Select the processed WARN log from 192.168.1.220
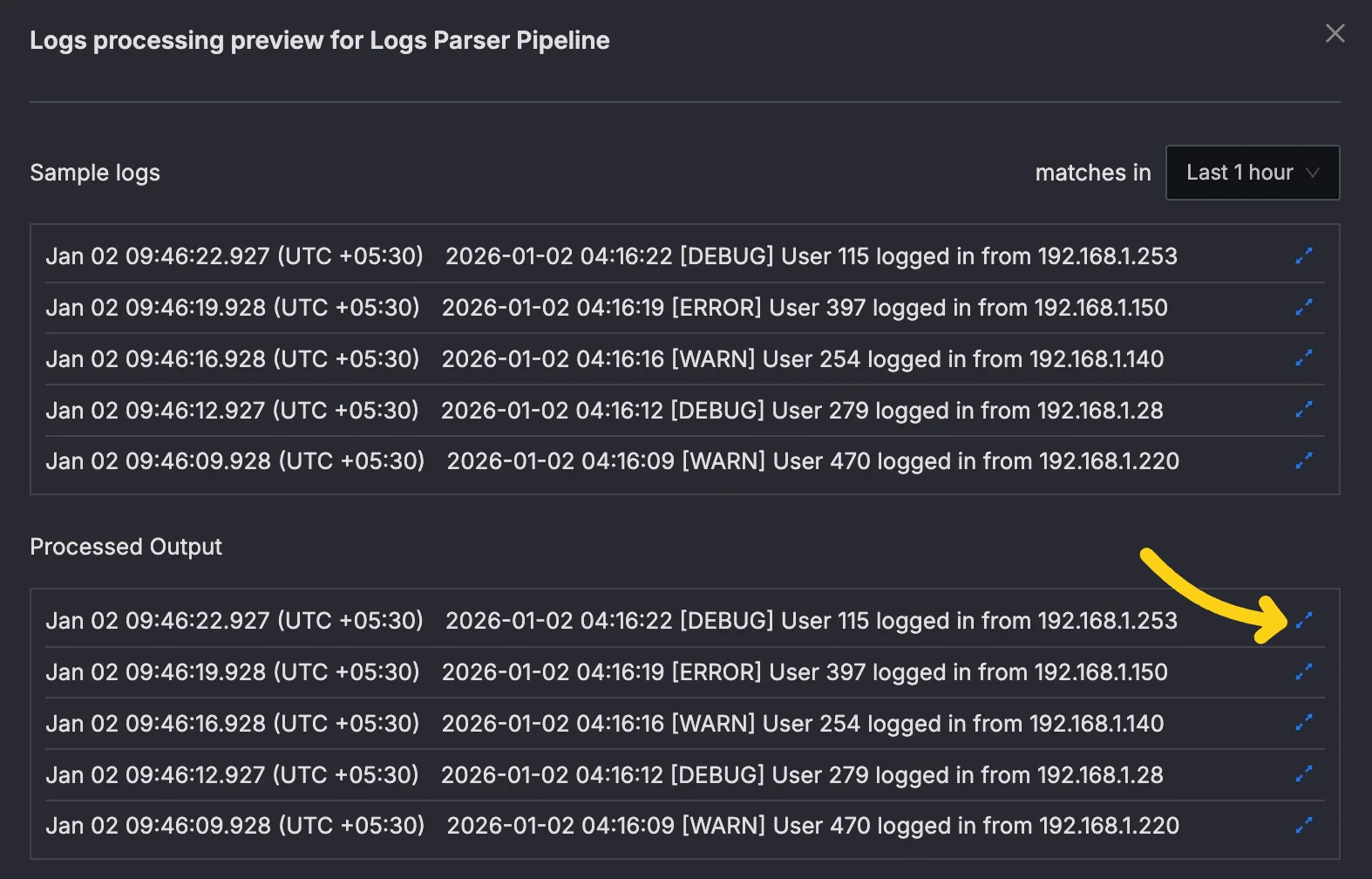This screenshot has height=879, width=1372. (812, 826)
